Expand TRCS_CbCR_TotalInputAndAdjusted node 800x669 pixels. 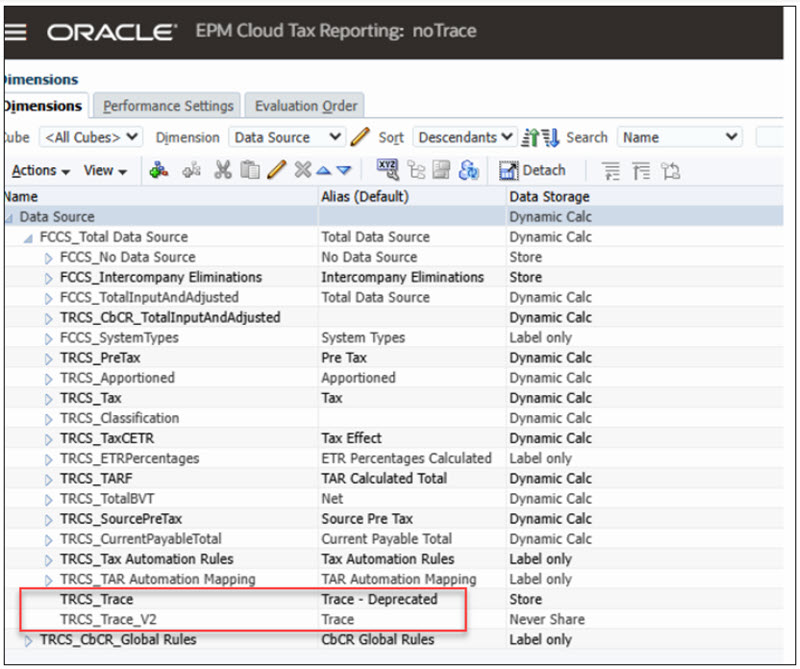[48, 318]
